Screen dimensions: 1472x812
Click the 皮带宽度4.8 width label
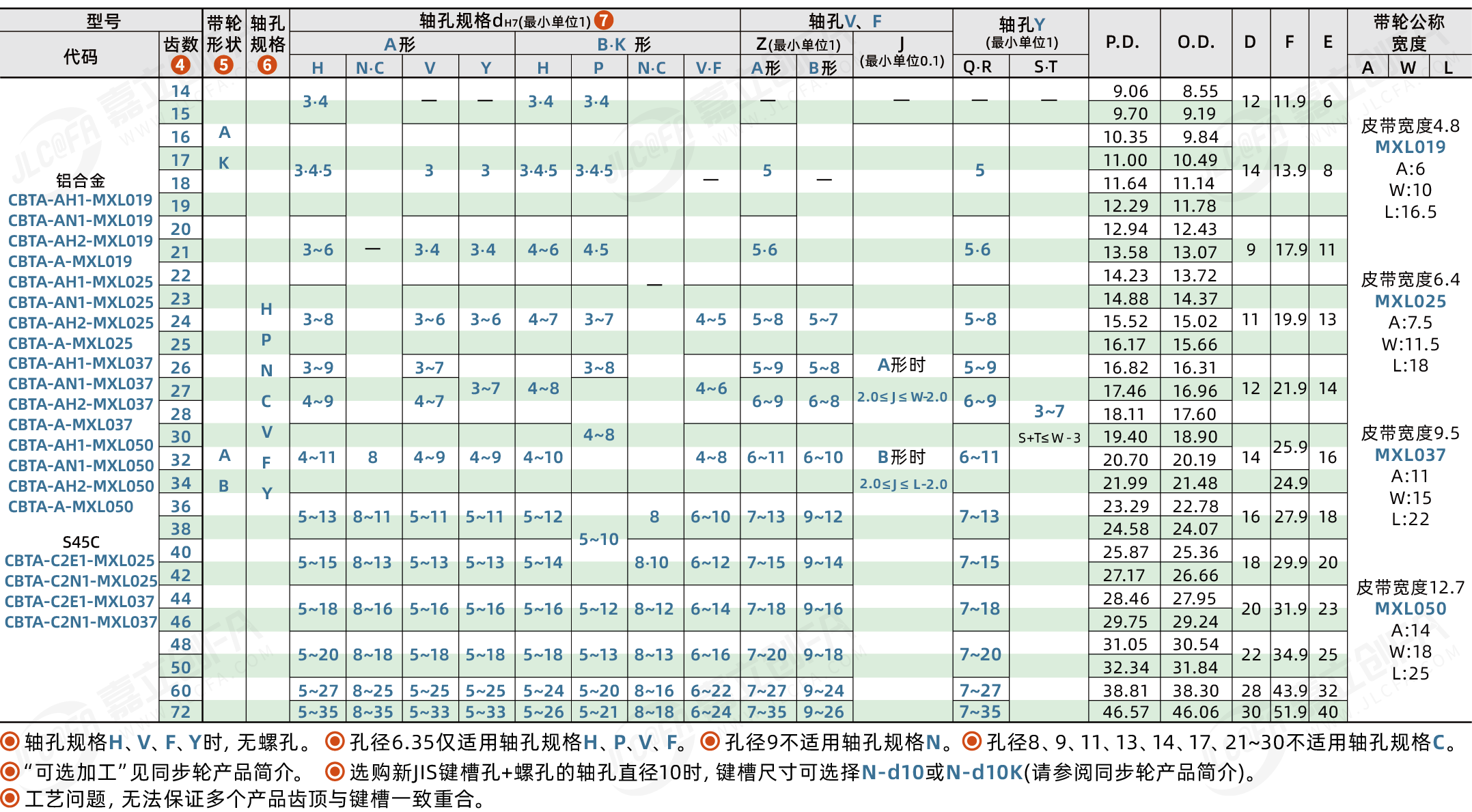[1410, 126]
